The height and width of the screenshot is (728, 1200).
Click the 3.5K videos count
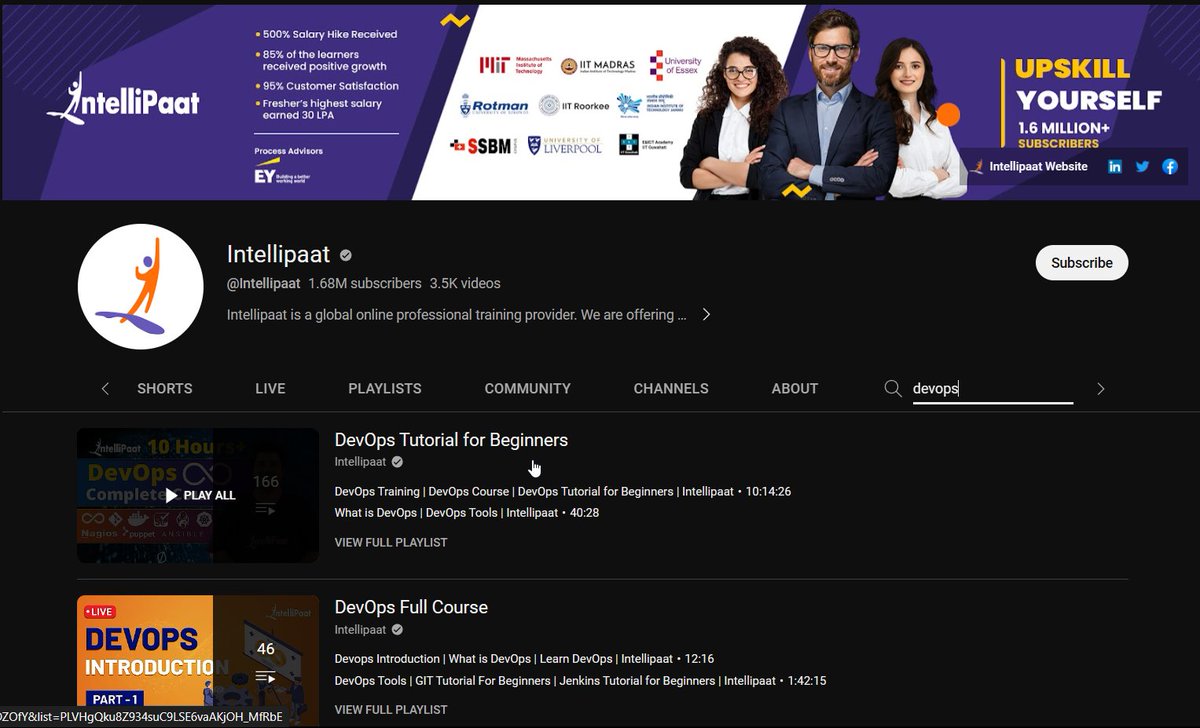point(465,283)
